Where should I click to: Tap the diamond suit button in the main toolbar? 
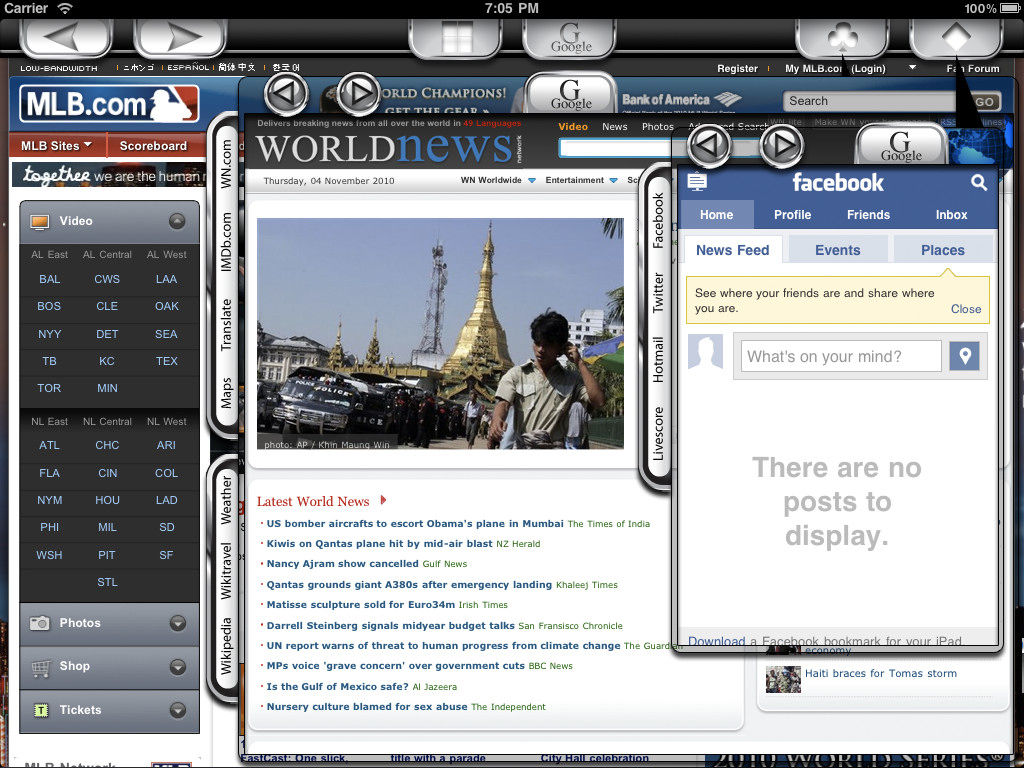pyautogui.click(x=956, y=37)
